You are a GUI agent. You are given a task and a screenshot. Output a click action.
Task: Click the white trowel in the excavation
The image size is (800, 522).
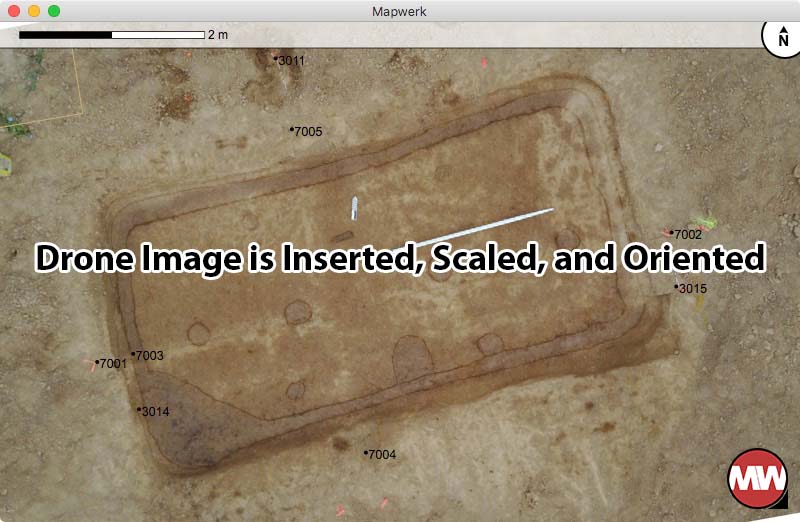tap(354, 208)
